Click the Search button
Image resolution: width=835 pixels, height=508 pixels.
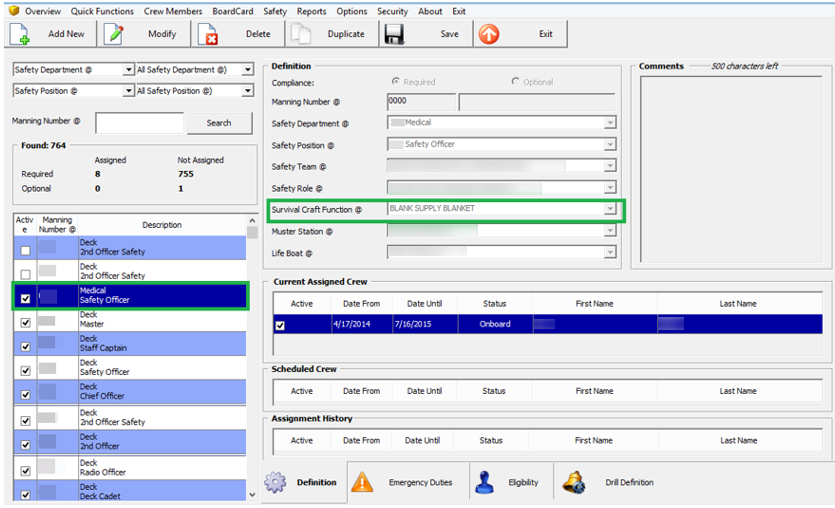tap(219, 123)
